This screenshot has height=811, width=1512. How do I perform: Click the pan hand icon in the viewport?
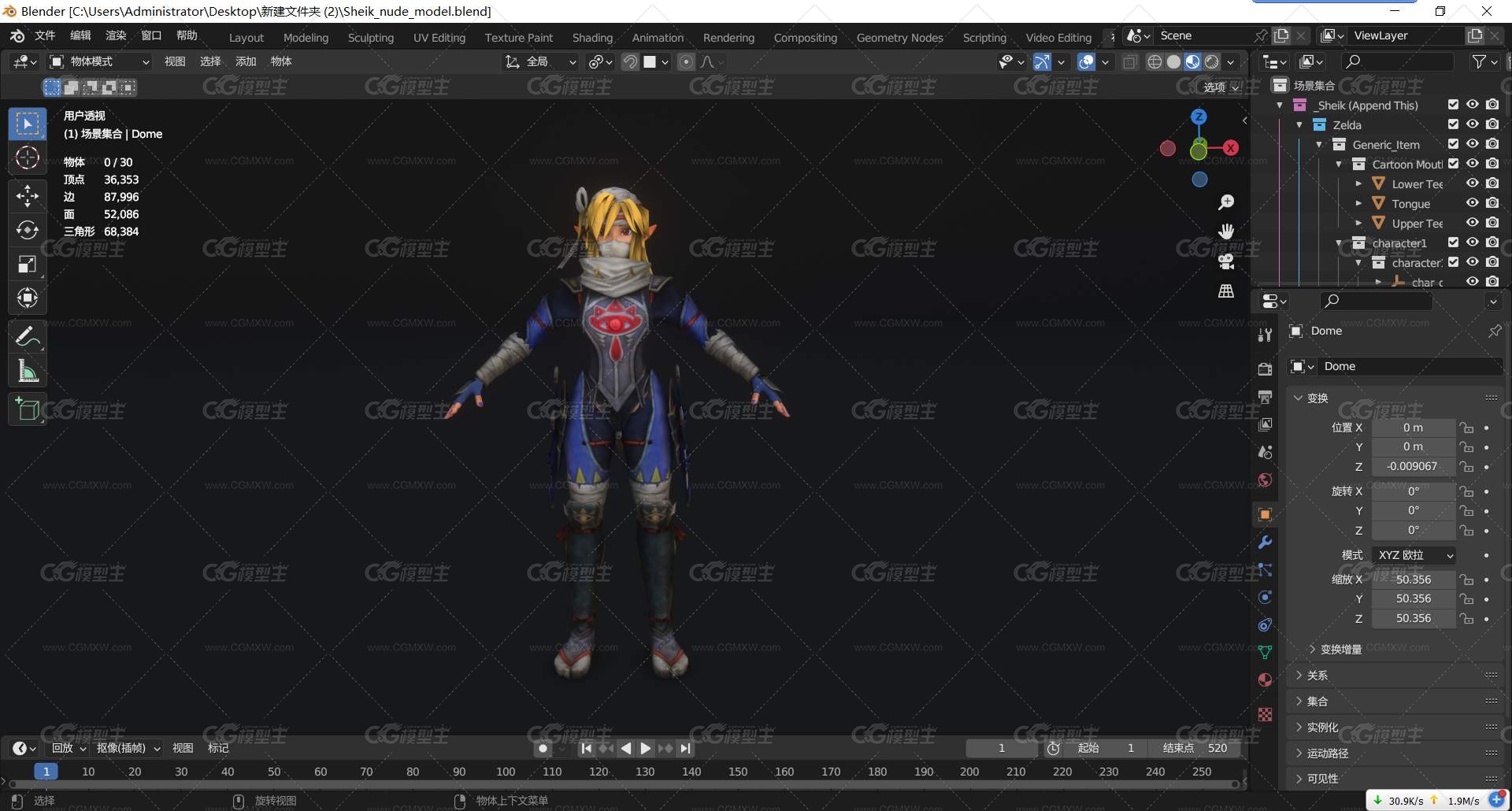coord(1226,231)
